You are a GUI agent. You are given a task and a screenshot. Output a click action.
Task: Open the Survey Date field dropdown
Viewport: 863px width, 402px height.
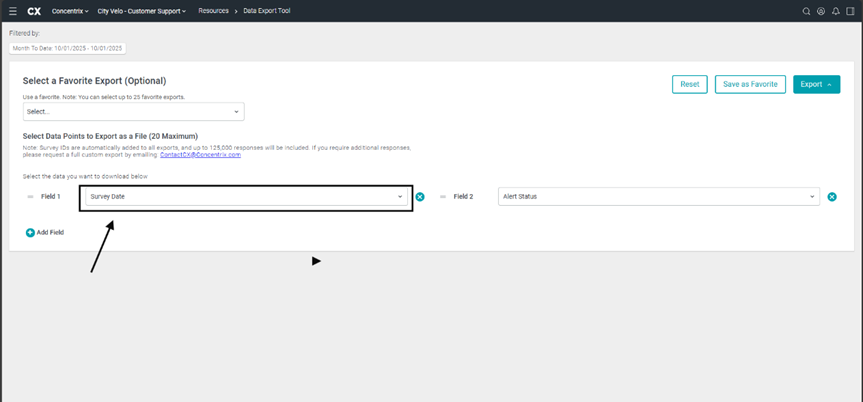pyautogui.click(x=246, y=197)
